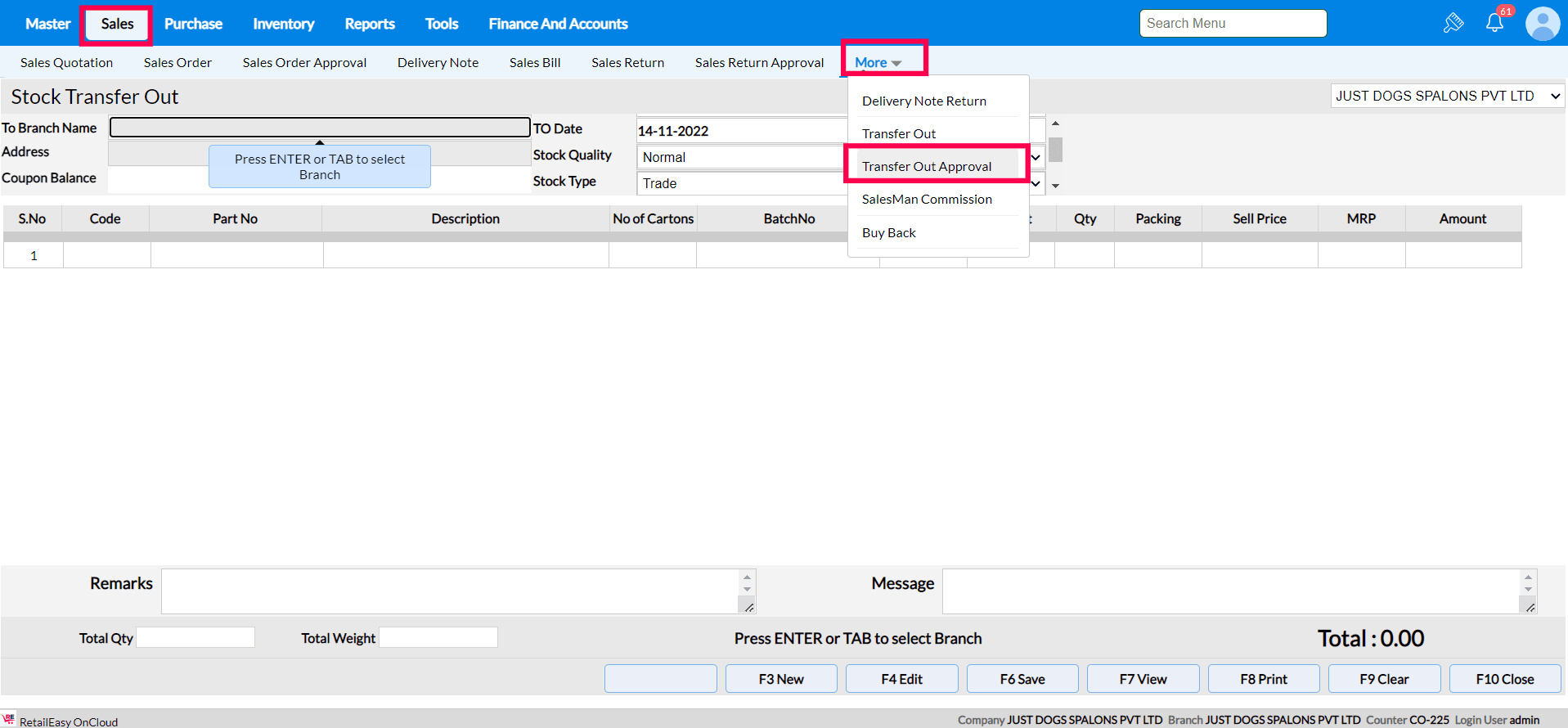Click the F10 Close button
This screenshot has width=1568, height=728.
click(x=1504, y=679)
